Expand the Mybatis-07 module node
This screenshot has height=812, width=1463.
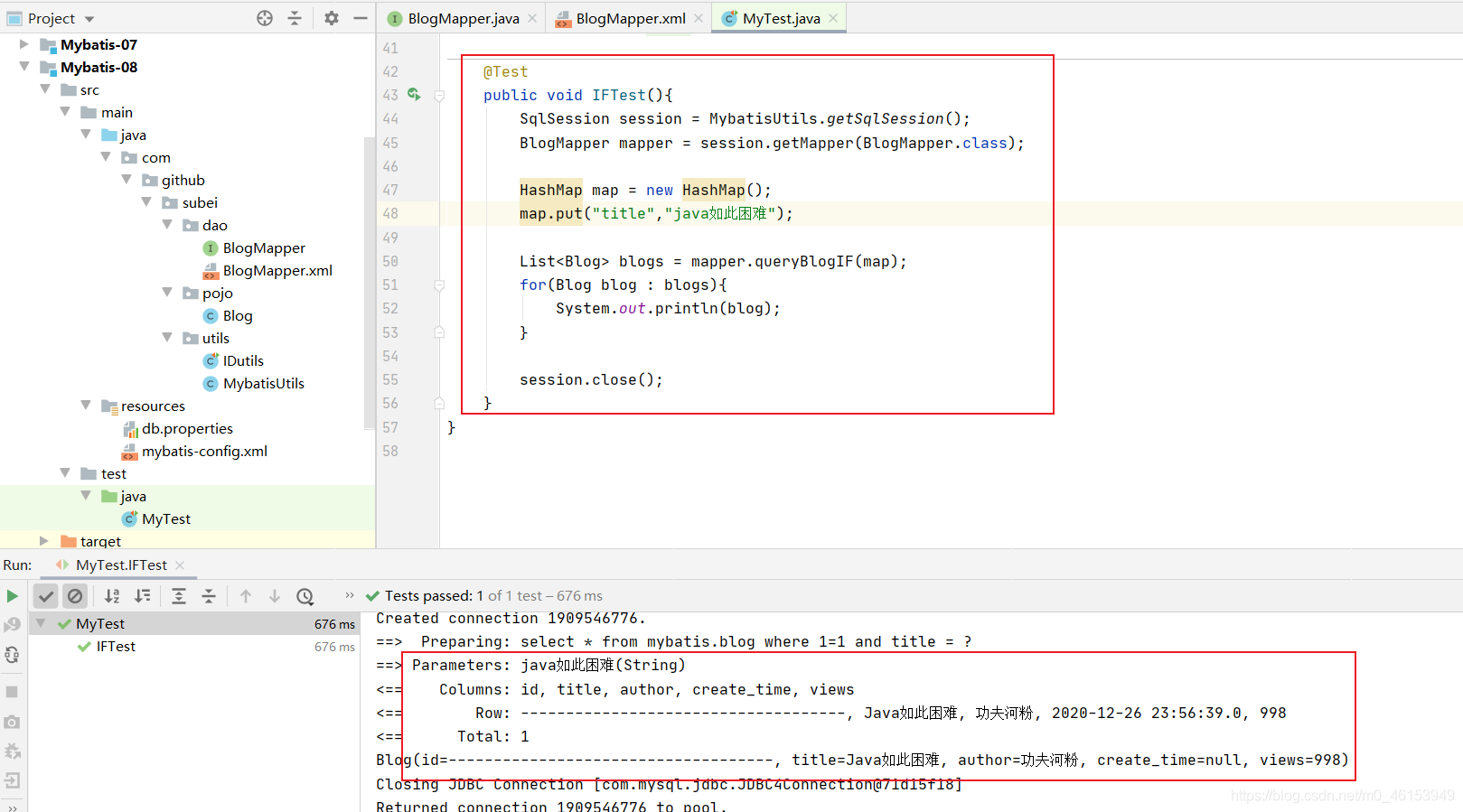pos(24,44)
